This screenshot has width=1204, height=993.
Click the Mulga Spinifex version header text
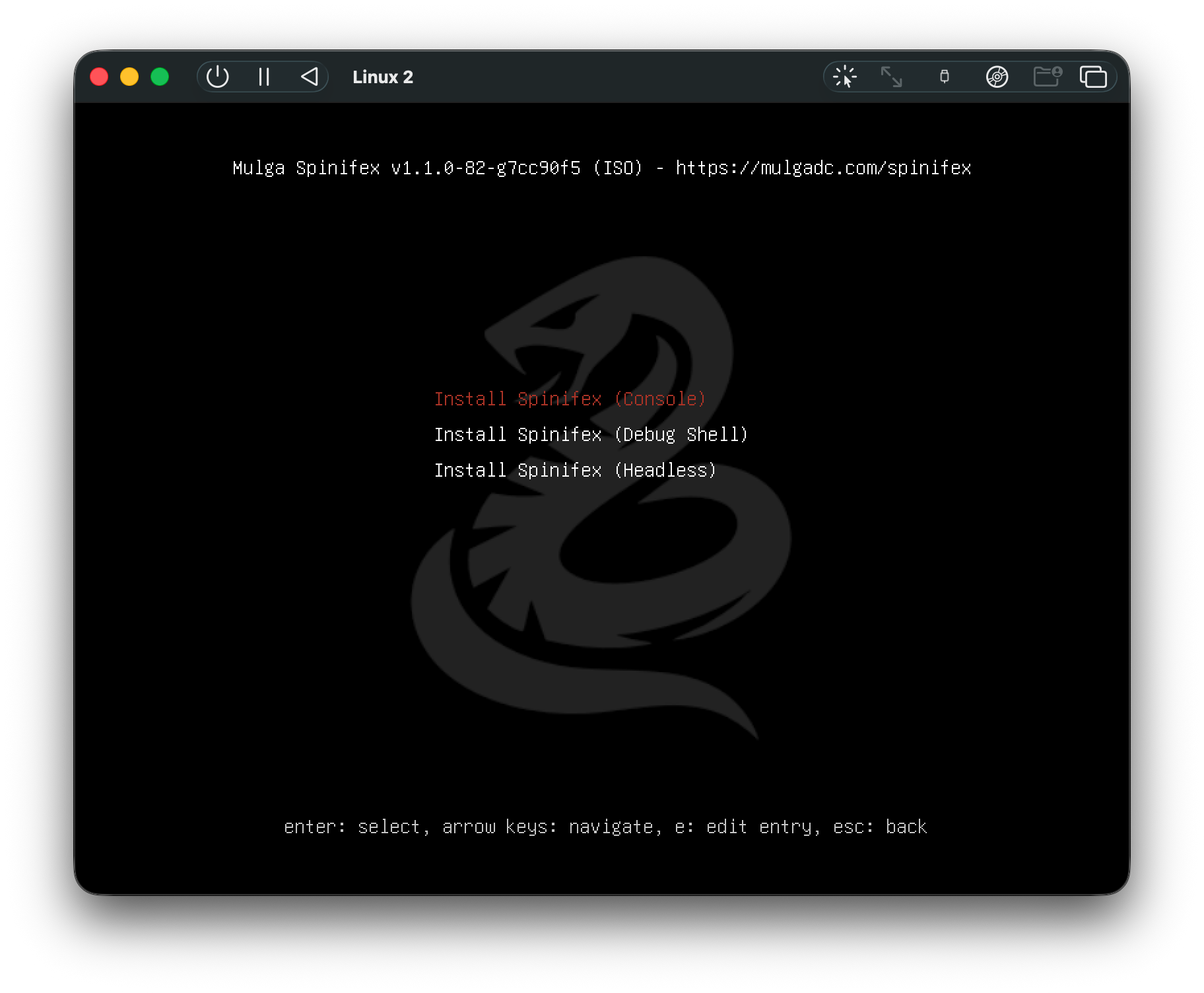pyautogui.click(x=602, y=168)
